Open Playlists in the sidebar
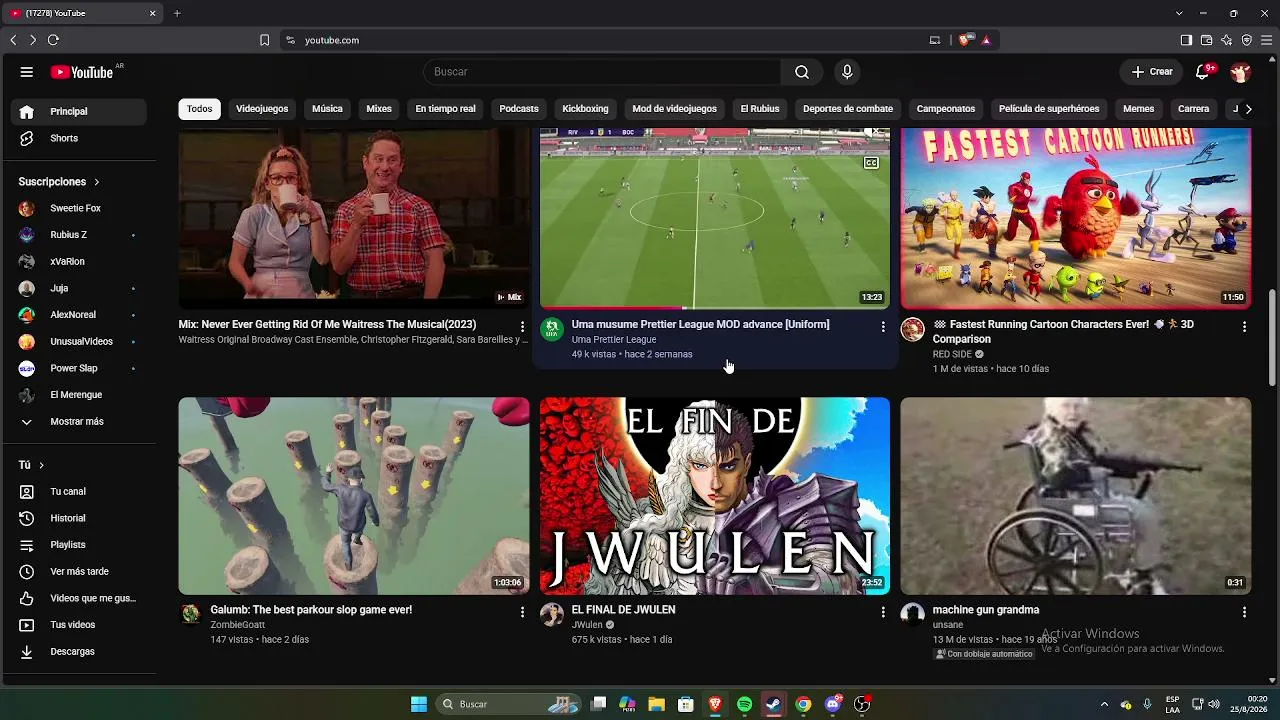The width and height of the screenshot is (1280, 720). (78, 545)
